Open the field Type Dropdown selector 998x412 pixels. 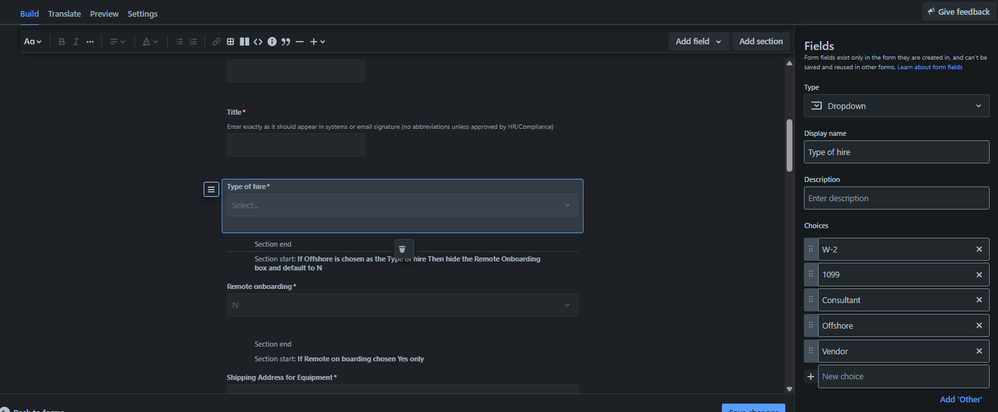pyautogui.click(x=896, y=106)
